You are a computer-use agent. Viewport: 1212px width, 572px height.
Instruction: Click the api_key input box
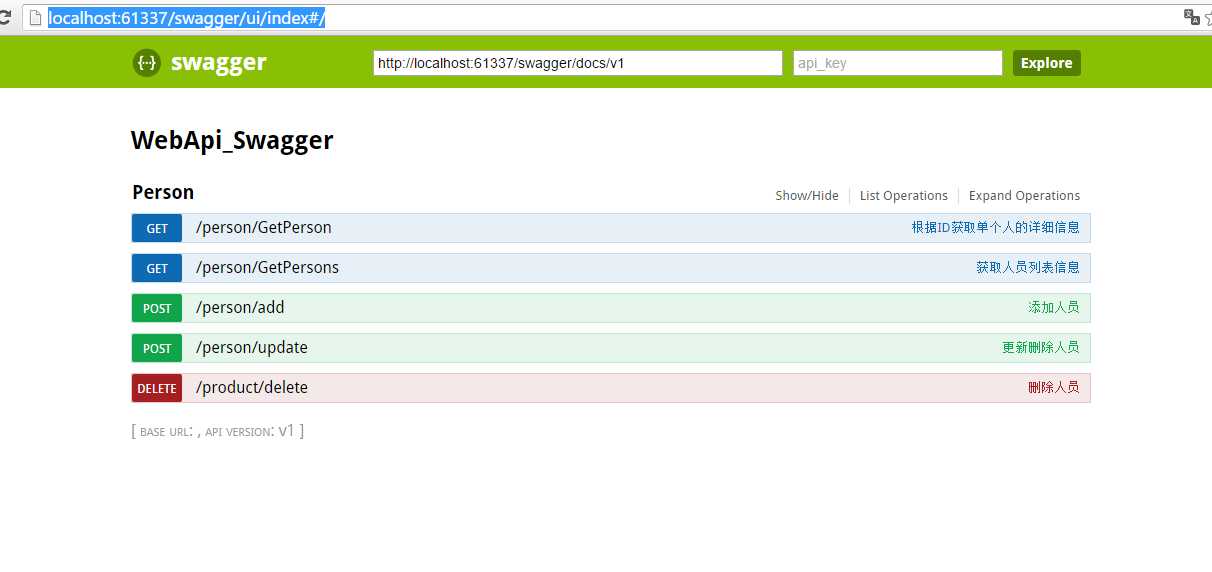pos(898,63)
